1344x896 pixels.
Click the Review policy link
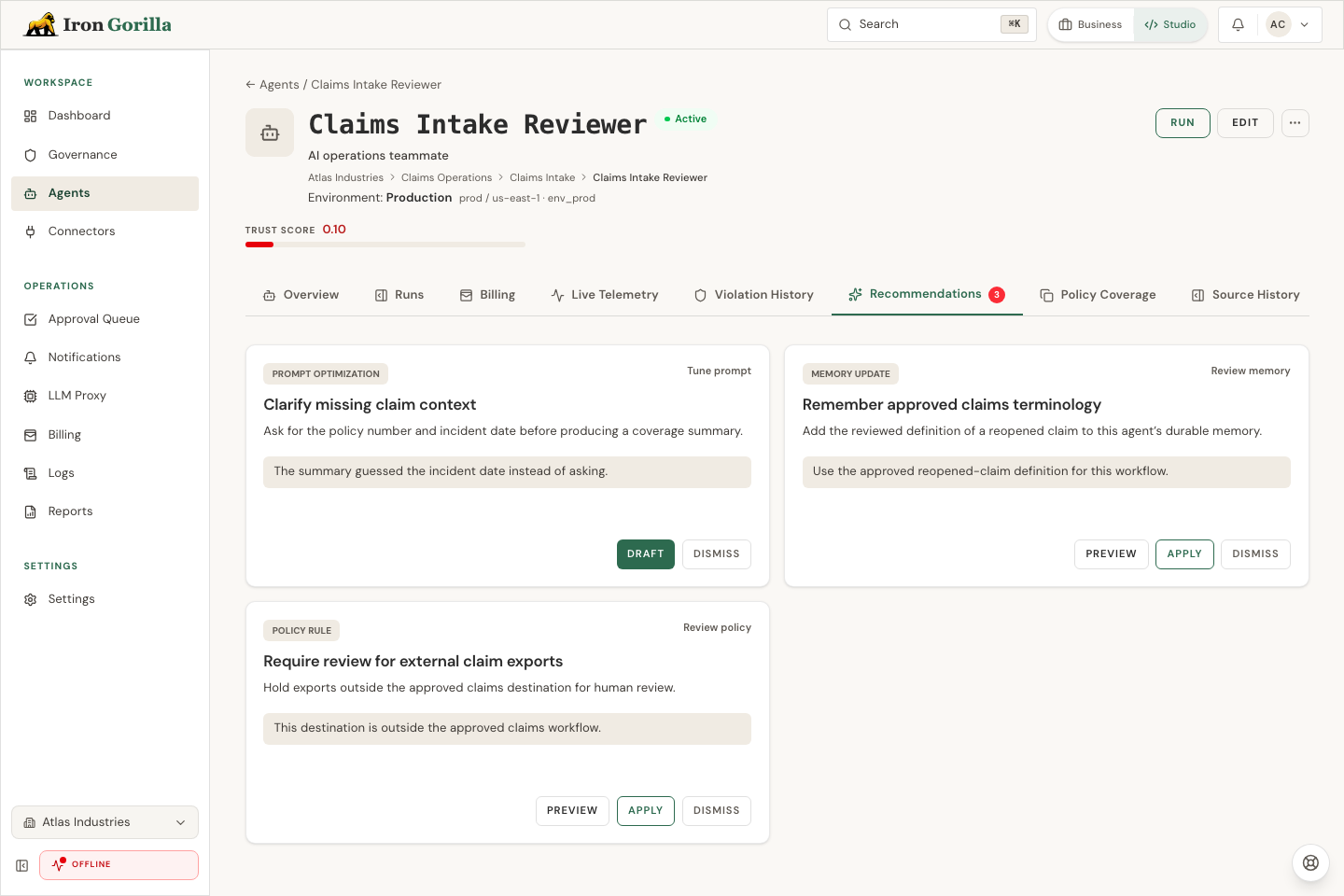pos(717,628)
